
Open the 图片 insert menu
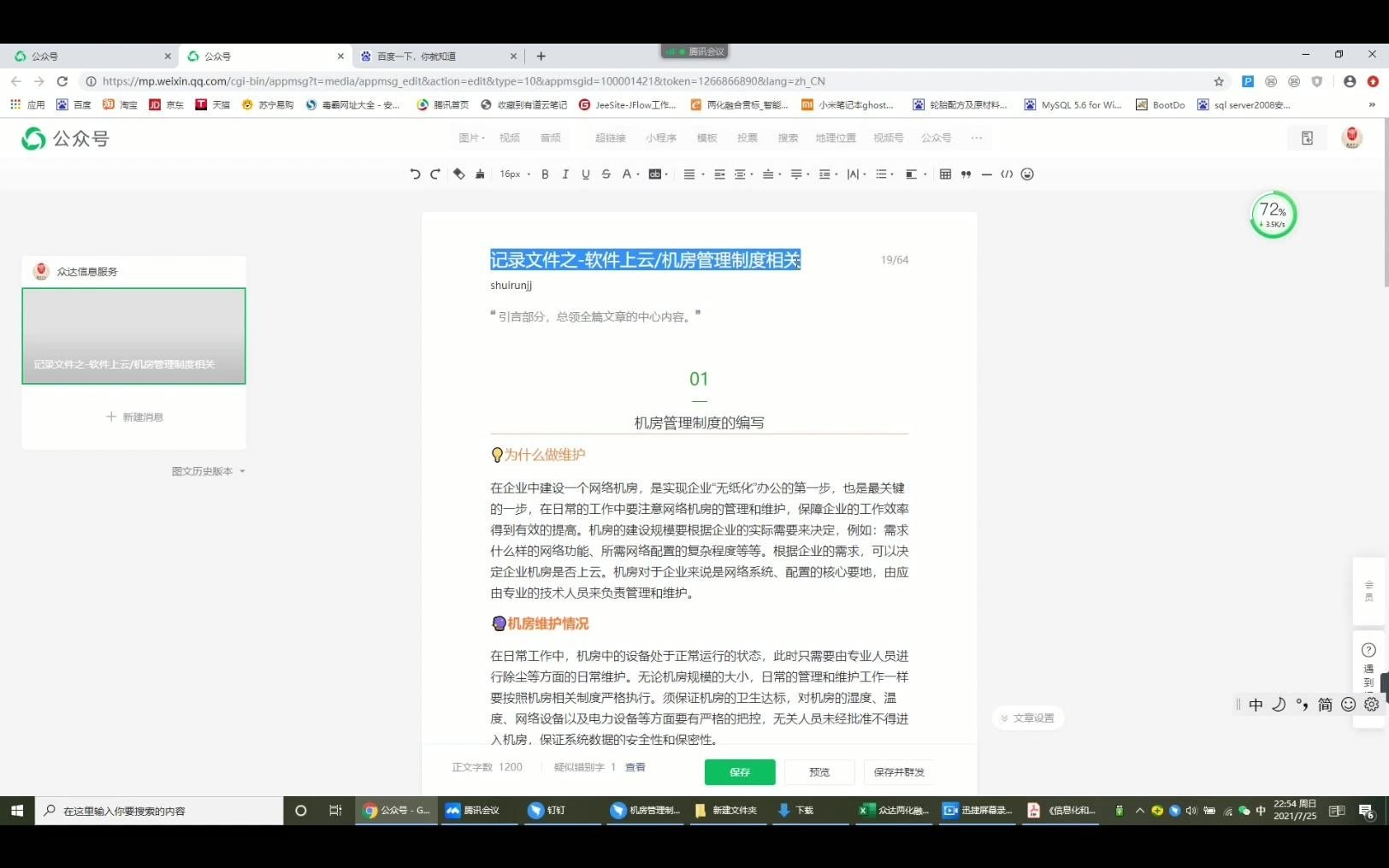471,138
